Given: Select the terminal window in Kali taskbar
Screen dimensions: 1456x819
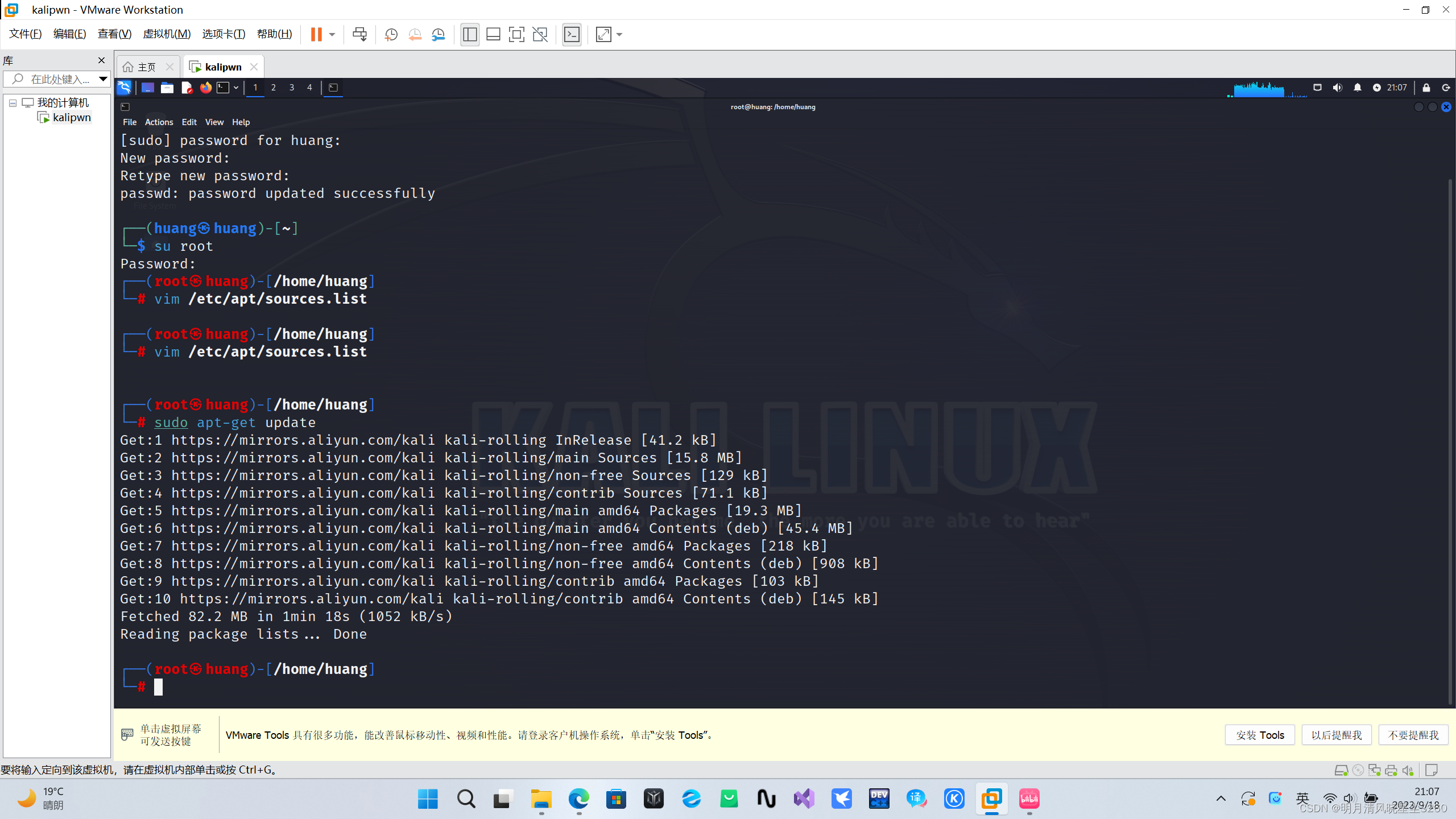Looking at the screenshot, I should click(x=333, y=88).
